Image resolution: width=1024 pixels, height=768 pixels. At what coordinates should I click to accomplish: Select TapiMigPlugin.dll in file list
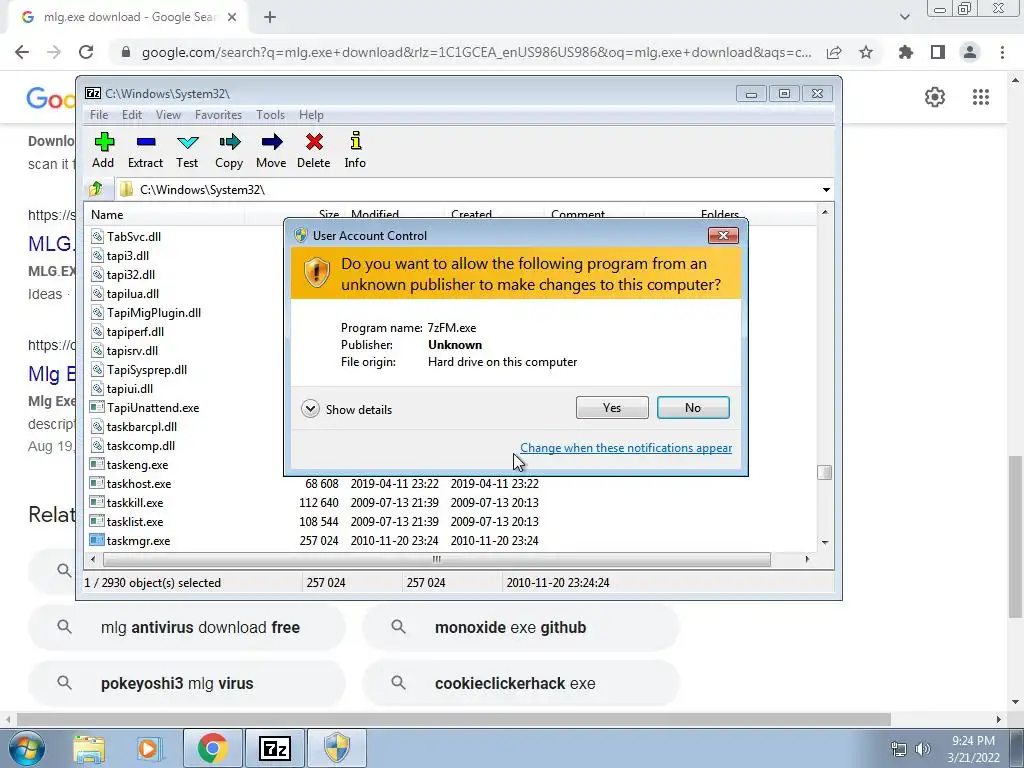click(x=154, y=312)
